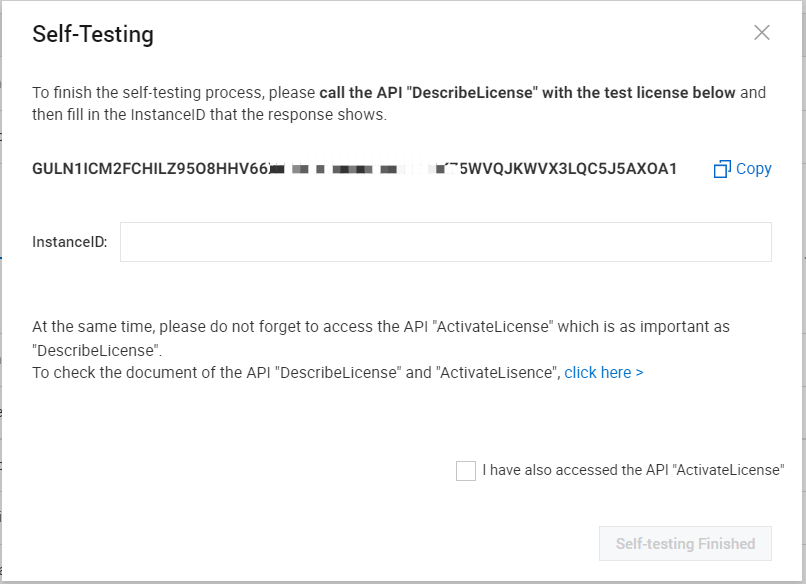Screen dimensions: 806x584
Task: Click "then fill in the InstanceID" instruction line
Action: 210,115
